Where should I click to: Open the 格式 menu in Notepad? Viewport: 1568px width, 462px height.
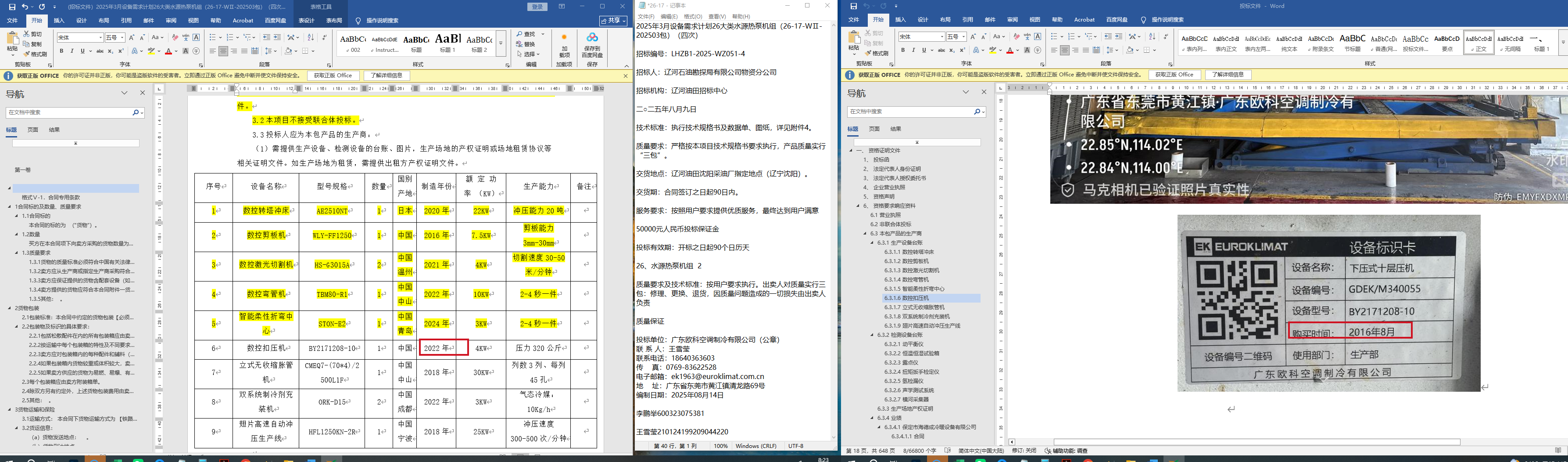click(x=693, y=16)
